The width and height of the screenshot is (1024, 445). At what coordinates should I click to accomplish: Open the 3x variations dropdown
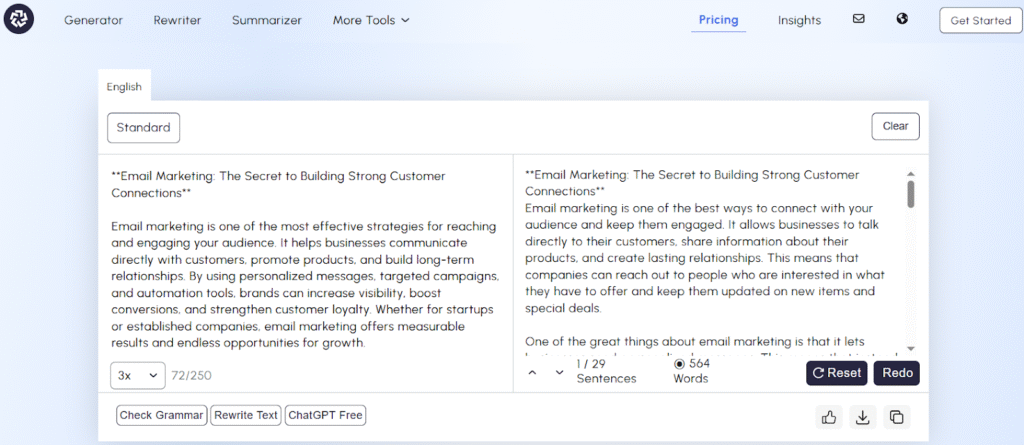point(137,375)
